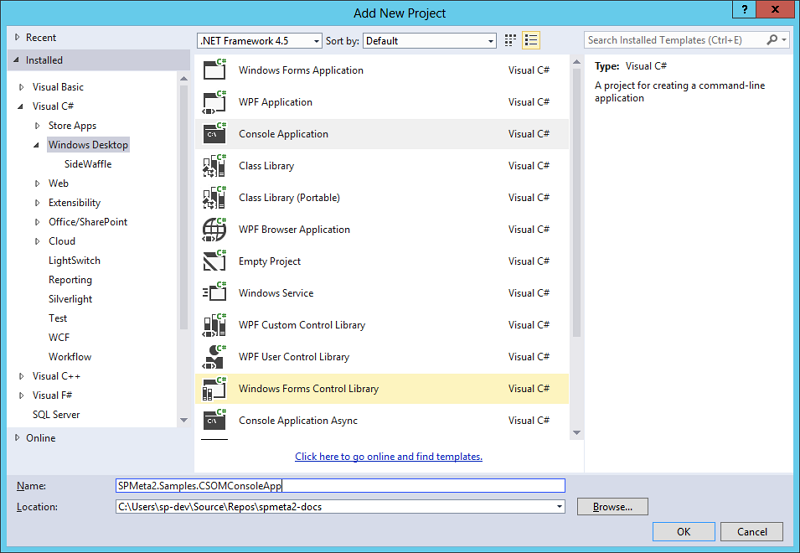800x553 pixels.
Task: Collapse the Windows Desktop node
Action: click(x=36, y=145)
